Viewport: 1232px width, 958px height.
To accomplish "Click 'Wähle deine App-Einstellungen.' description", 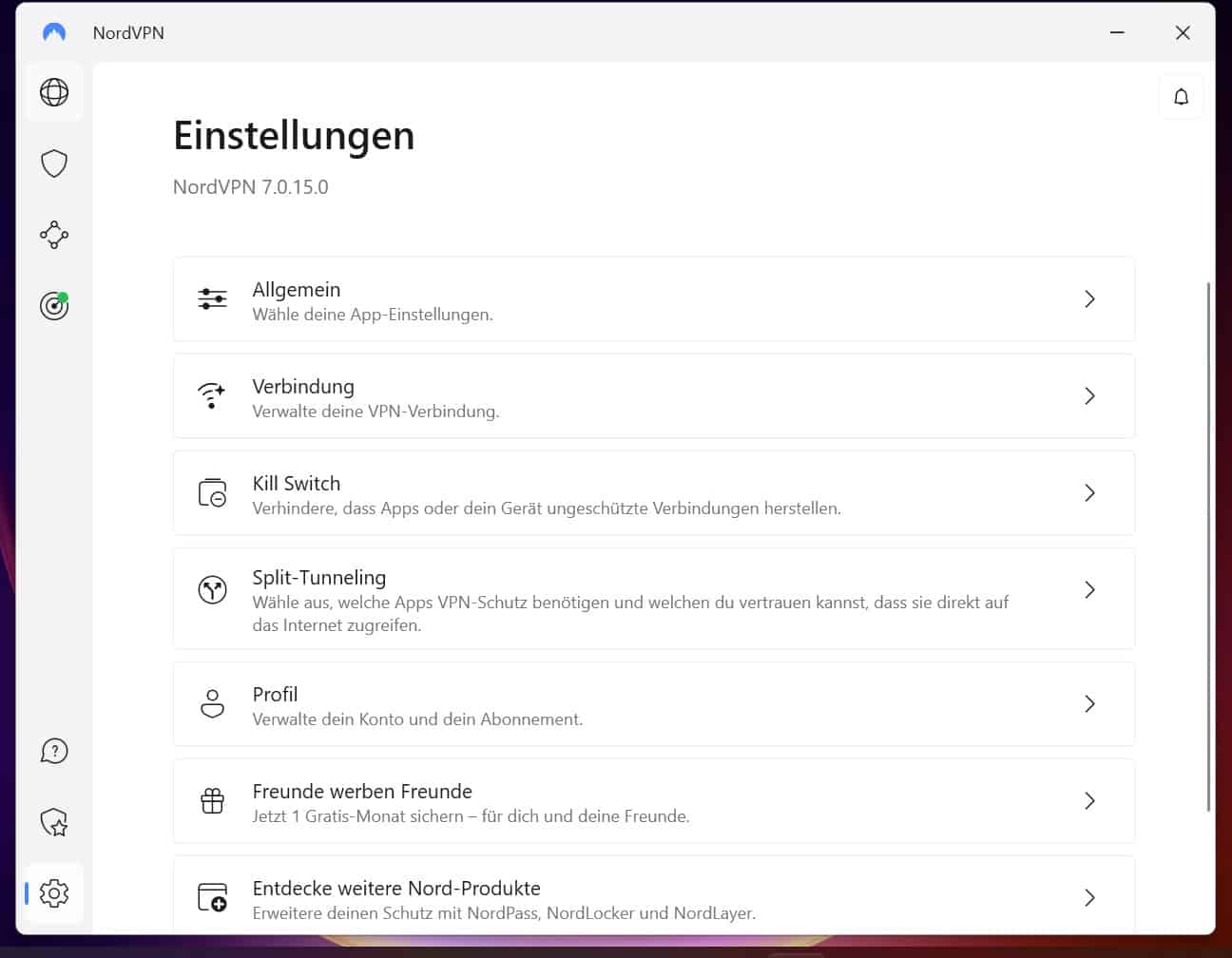I will [373, 315].
